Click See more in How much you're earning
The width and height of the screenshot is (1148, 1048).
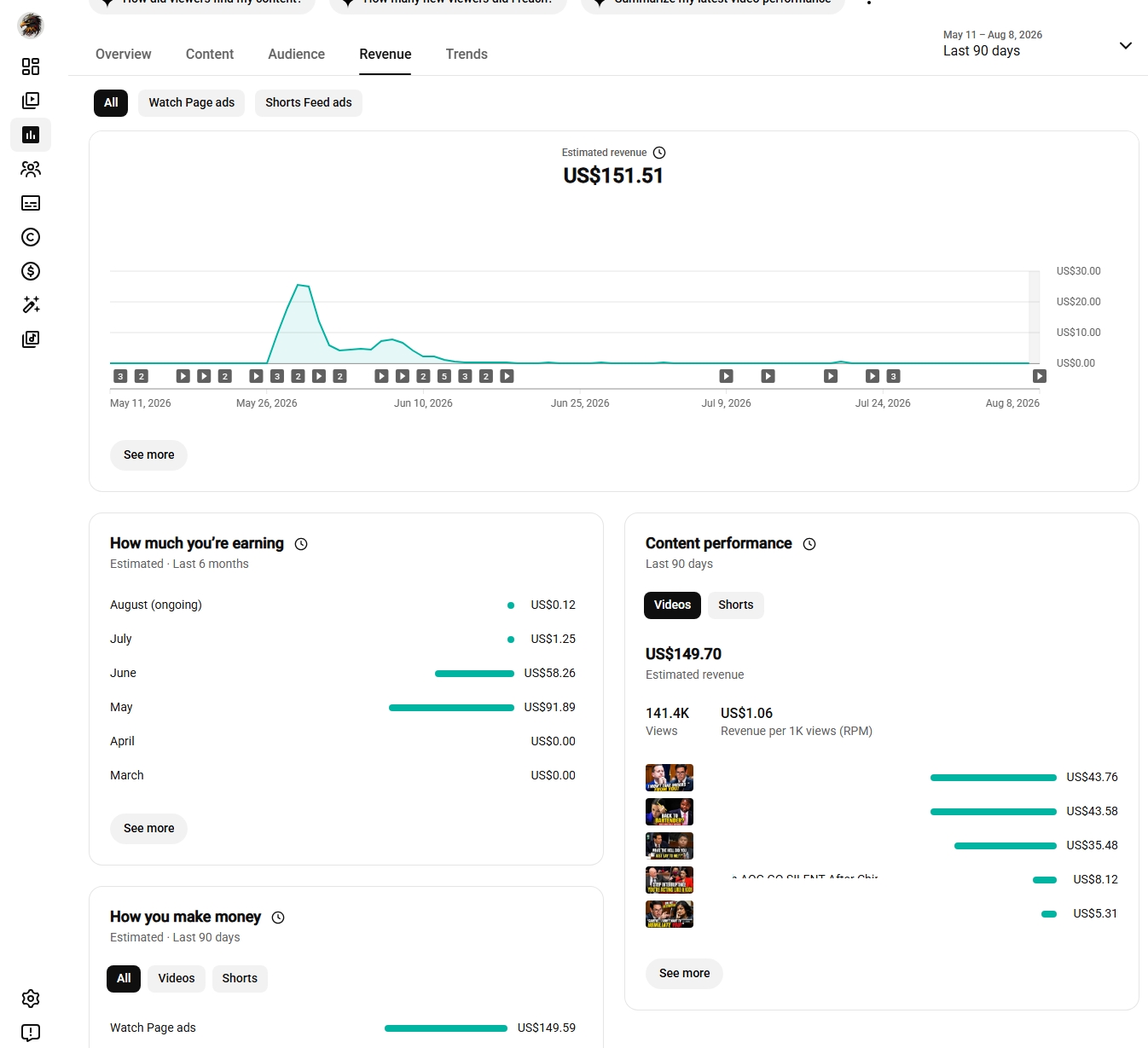pyautogui.click(x=148, y=828)
